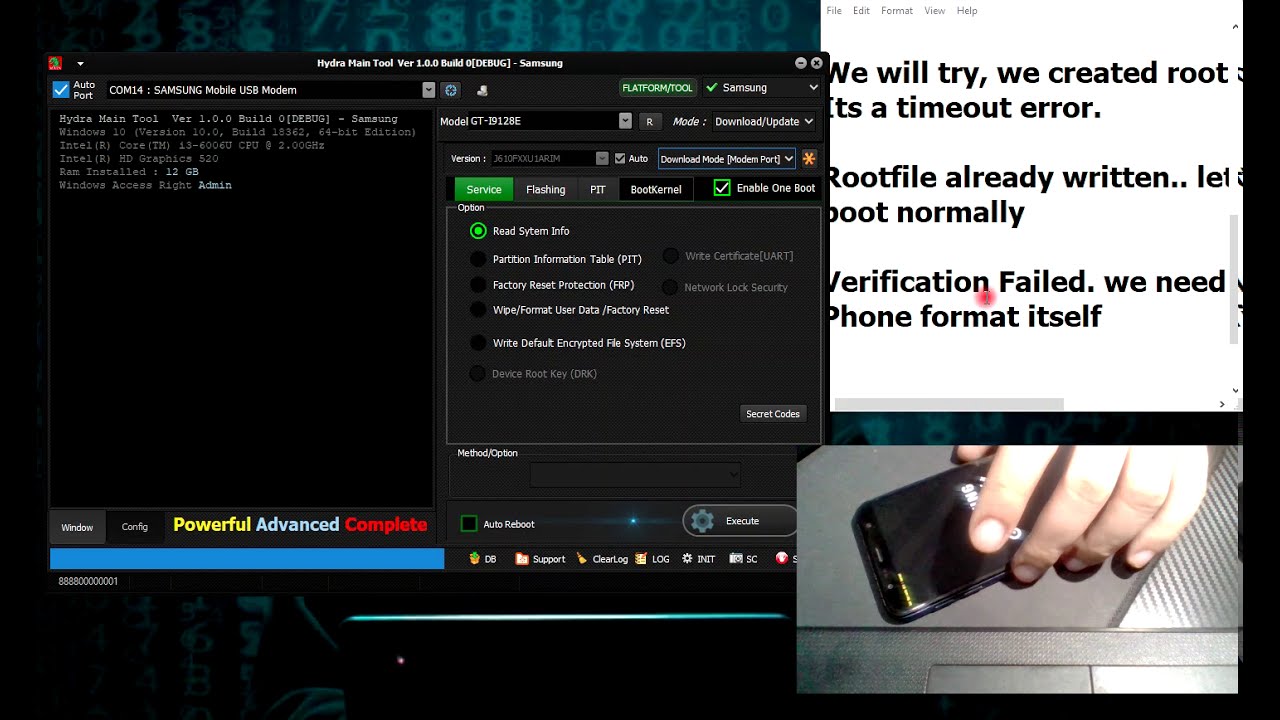Viewport: 1280px width, 720px height.
Task: Open the PIT tab
Action: point(598,189)
